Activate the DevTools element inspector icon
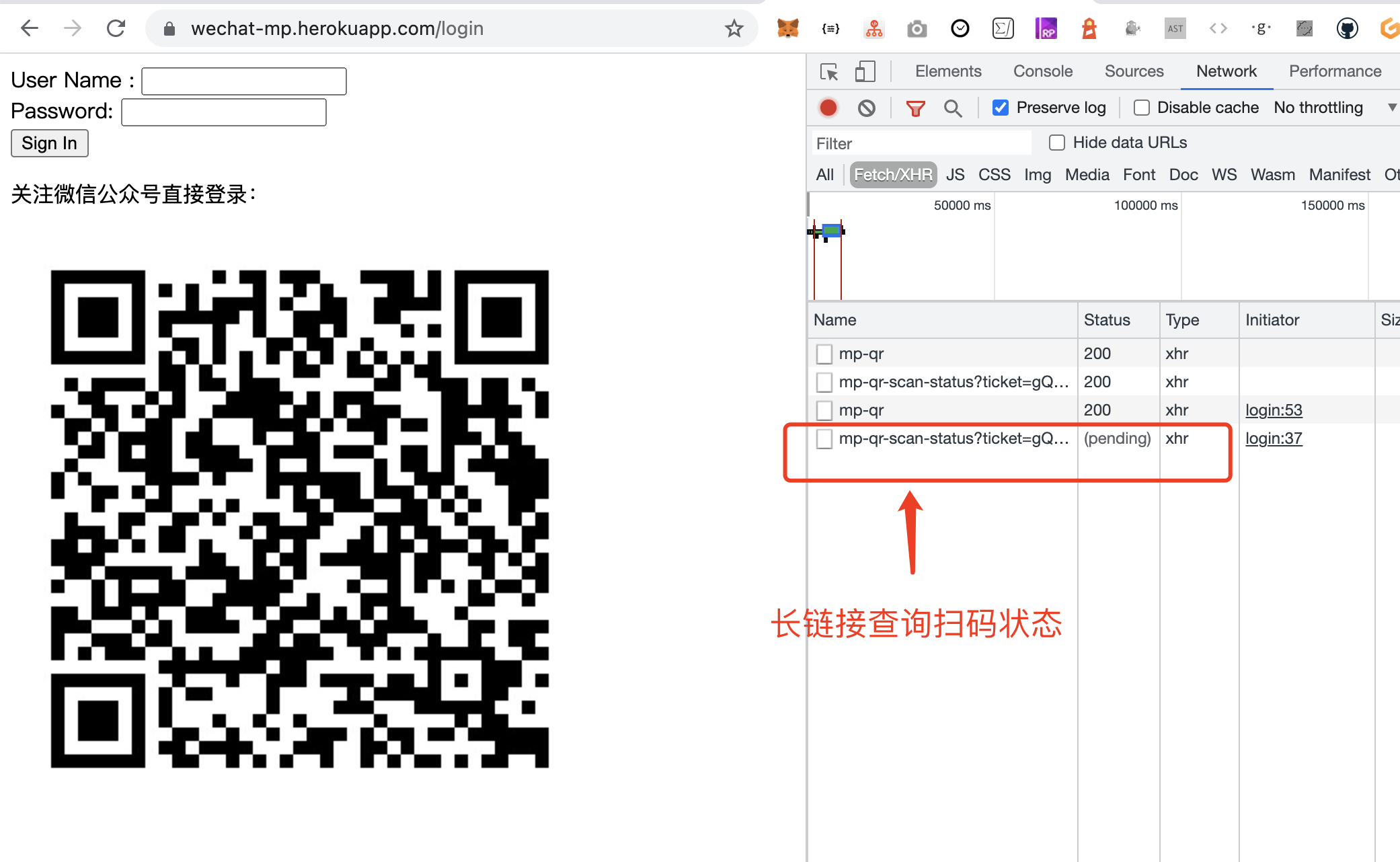Screen dimensions: 1400x862 829,71
